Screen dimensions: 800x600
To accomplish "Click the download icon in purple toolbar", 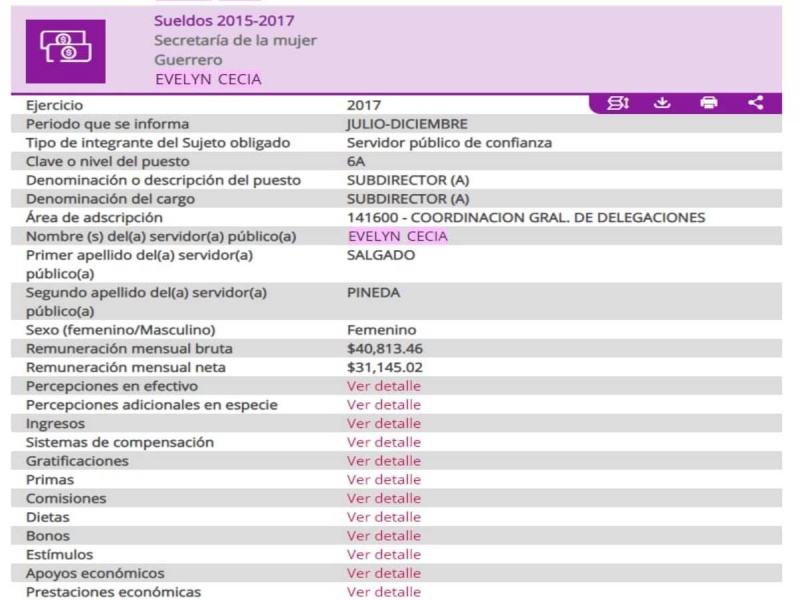I will coord(661,103).
